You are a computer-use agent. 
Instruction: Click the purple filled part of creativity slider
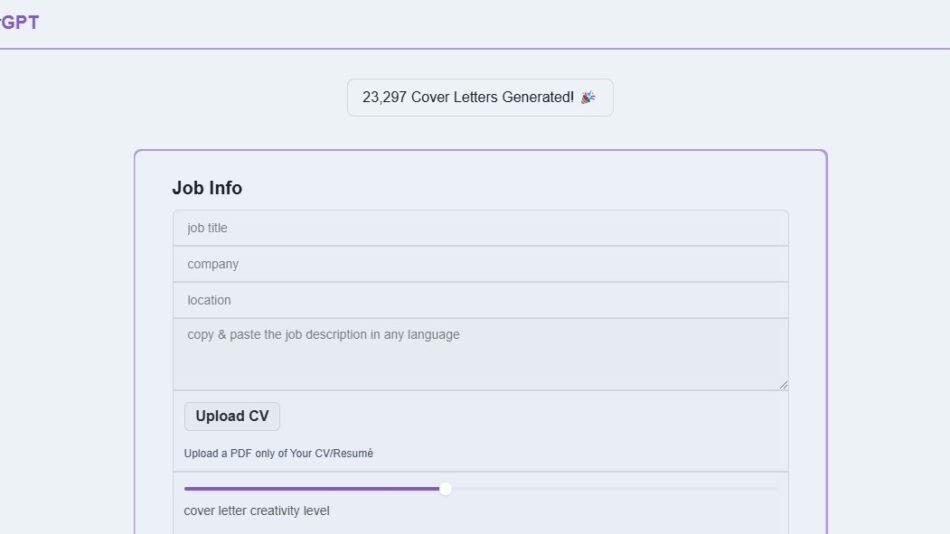click(x=310, y=489)
